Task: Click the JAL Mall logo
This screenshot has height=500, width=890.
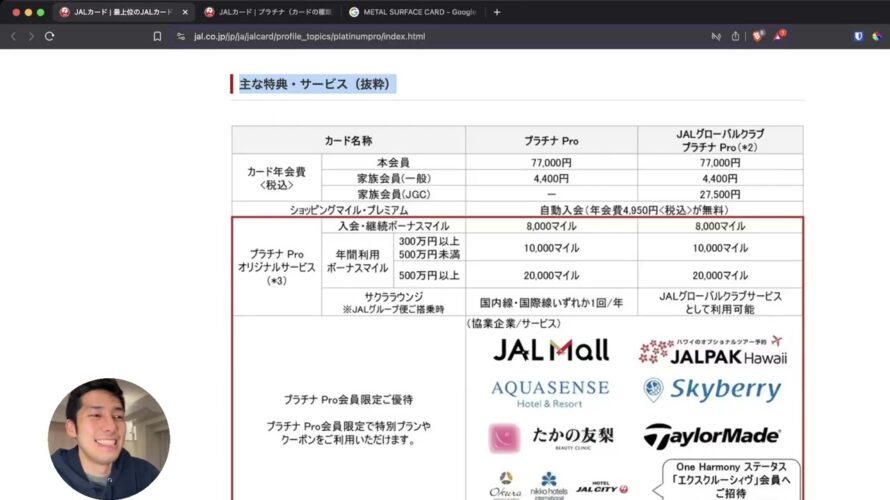Action: point(551,350)
